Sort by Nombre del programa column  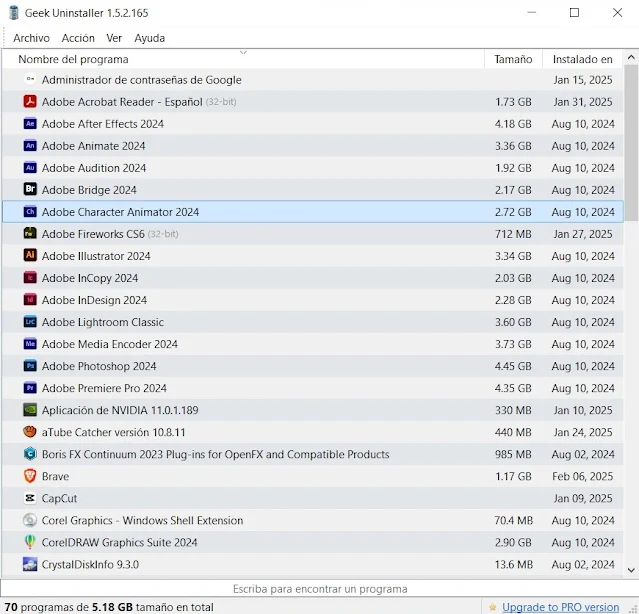point(243,59)
